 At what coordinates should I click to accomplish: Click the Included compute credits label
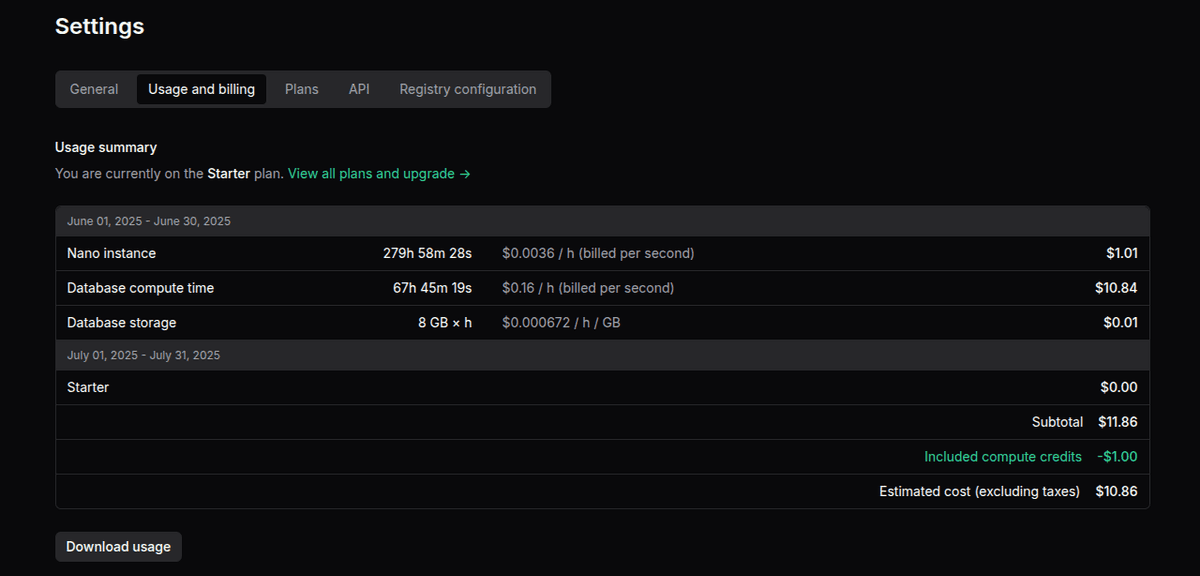1003,457
